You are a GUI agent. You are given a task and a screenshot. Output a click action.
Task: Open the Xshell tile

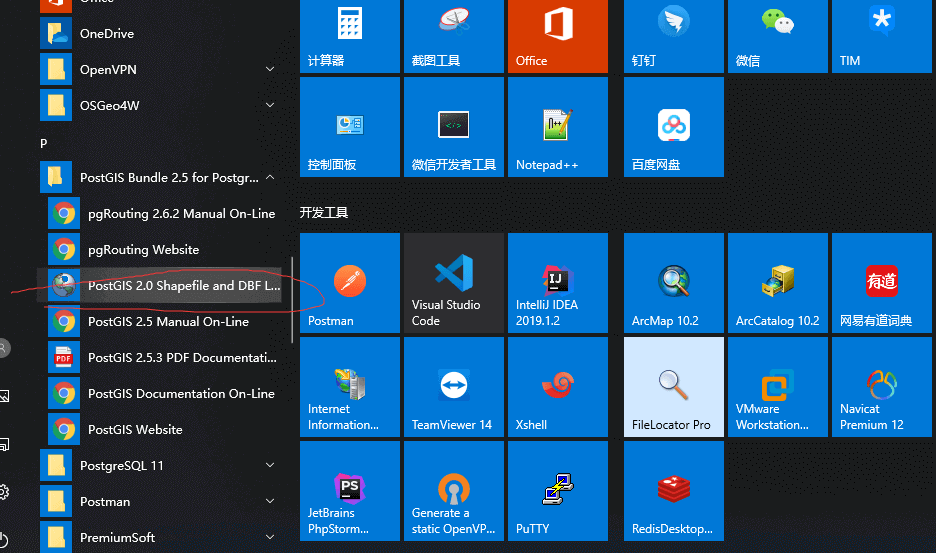557,387
